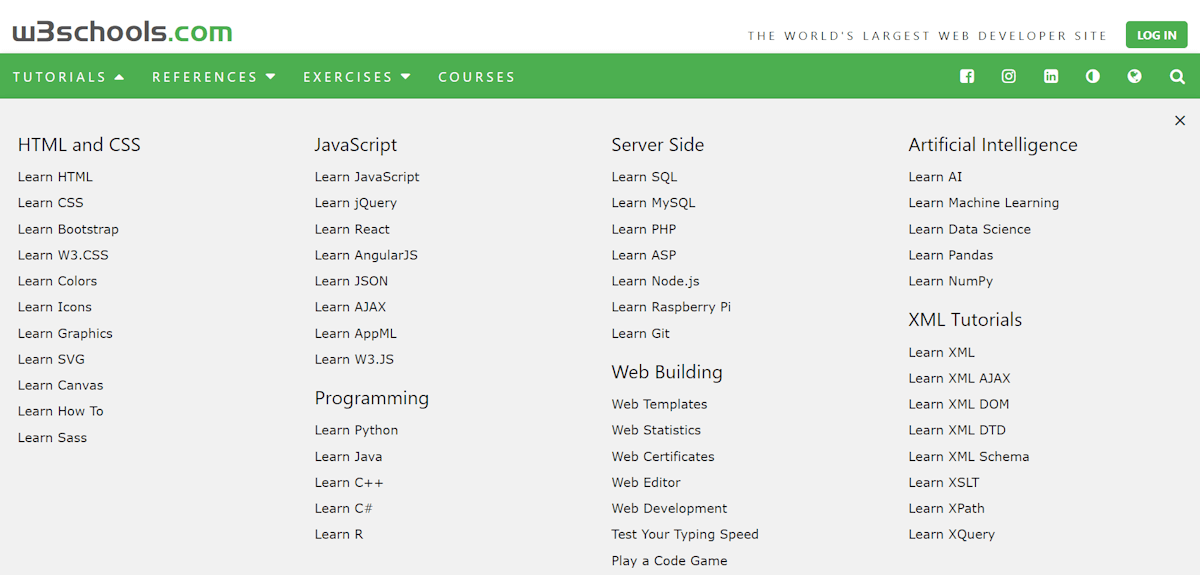Open Learn R tutorial
The image size is (1200, 575).
339,534
